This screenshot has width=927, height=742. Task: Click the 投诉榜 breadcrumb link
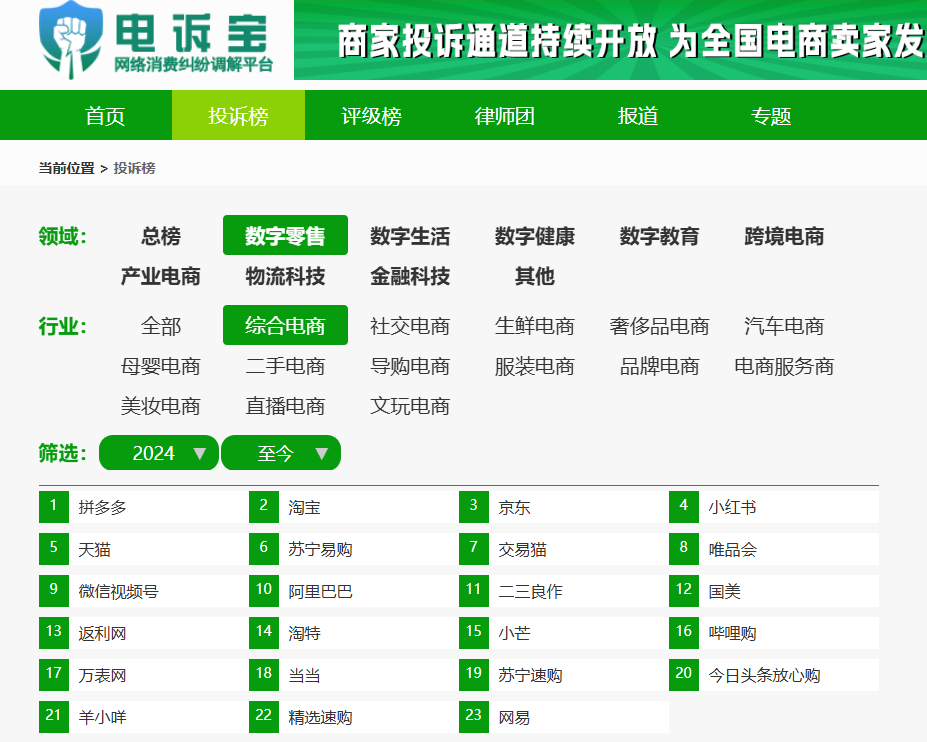tap(134, 169)
